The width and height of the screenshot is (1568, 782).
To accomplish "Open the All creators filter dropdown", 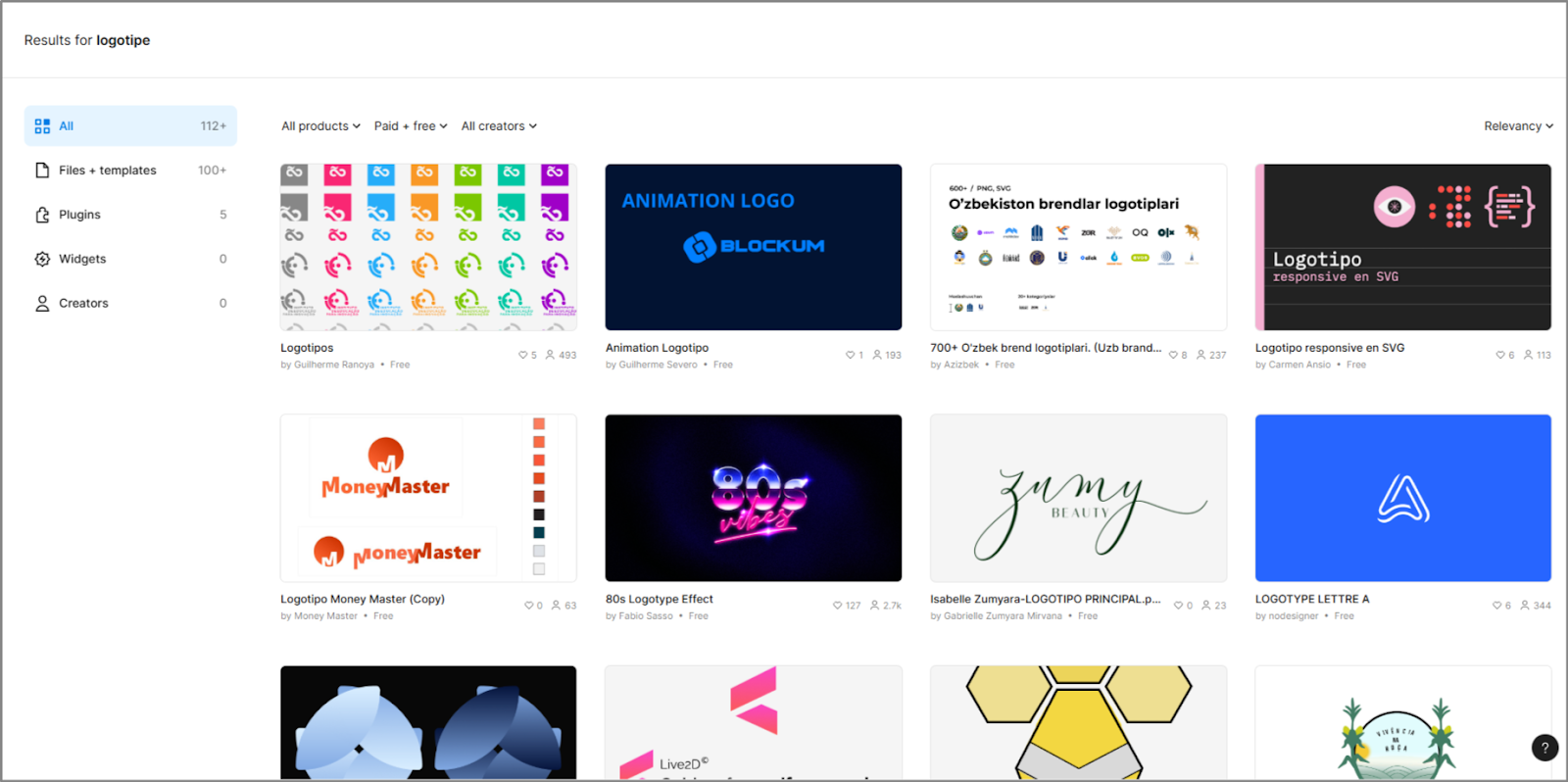I will pos(499,126).
